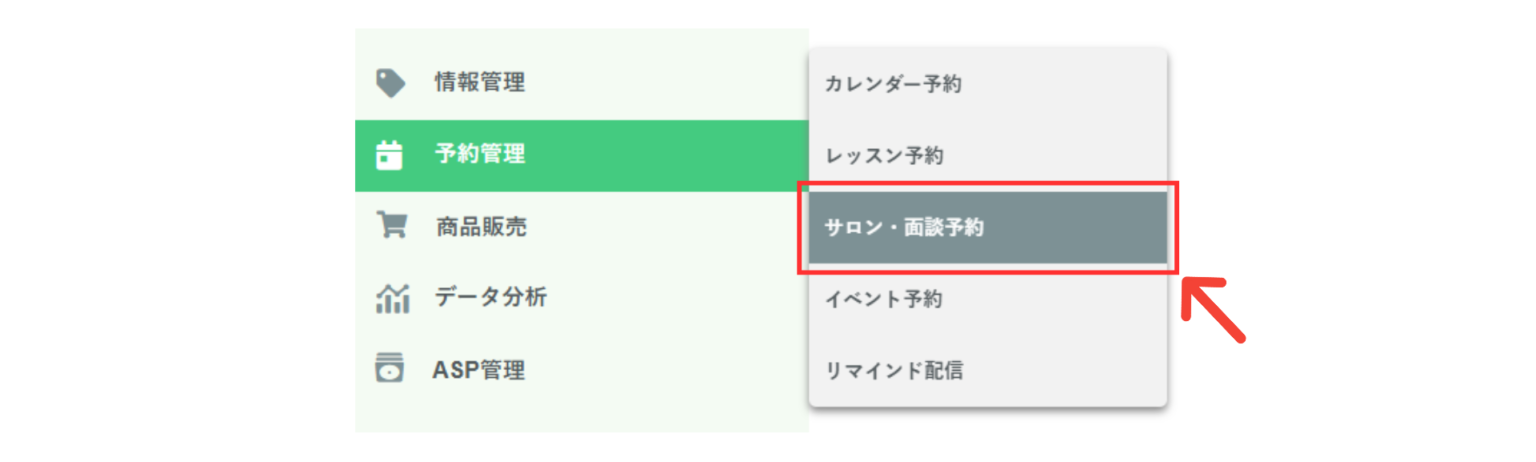Click the submenu item outlined in red

pos(987,228)
